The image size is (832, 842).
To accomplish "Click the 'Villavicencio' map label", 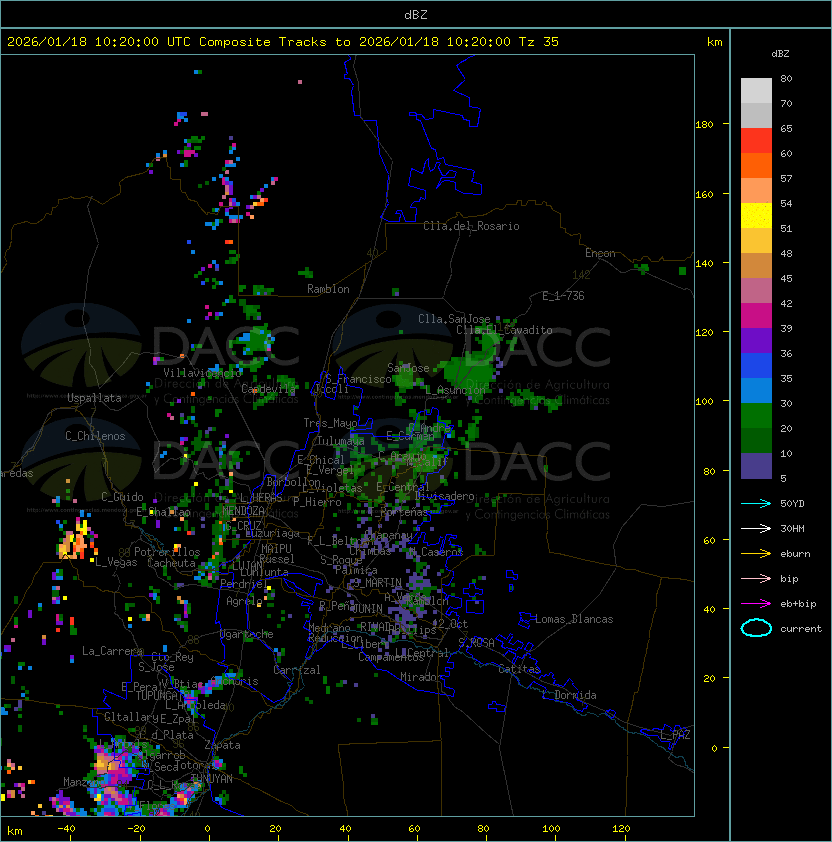I will point(202,373).
